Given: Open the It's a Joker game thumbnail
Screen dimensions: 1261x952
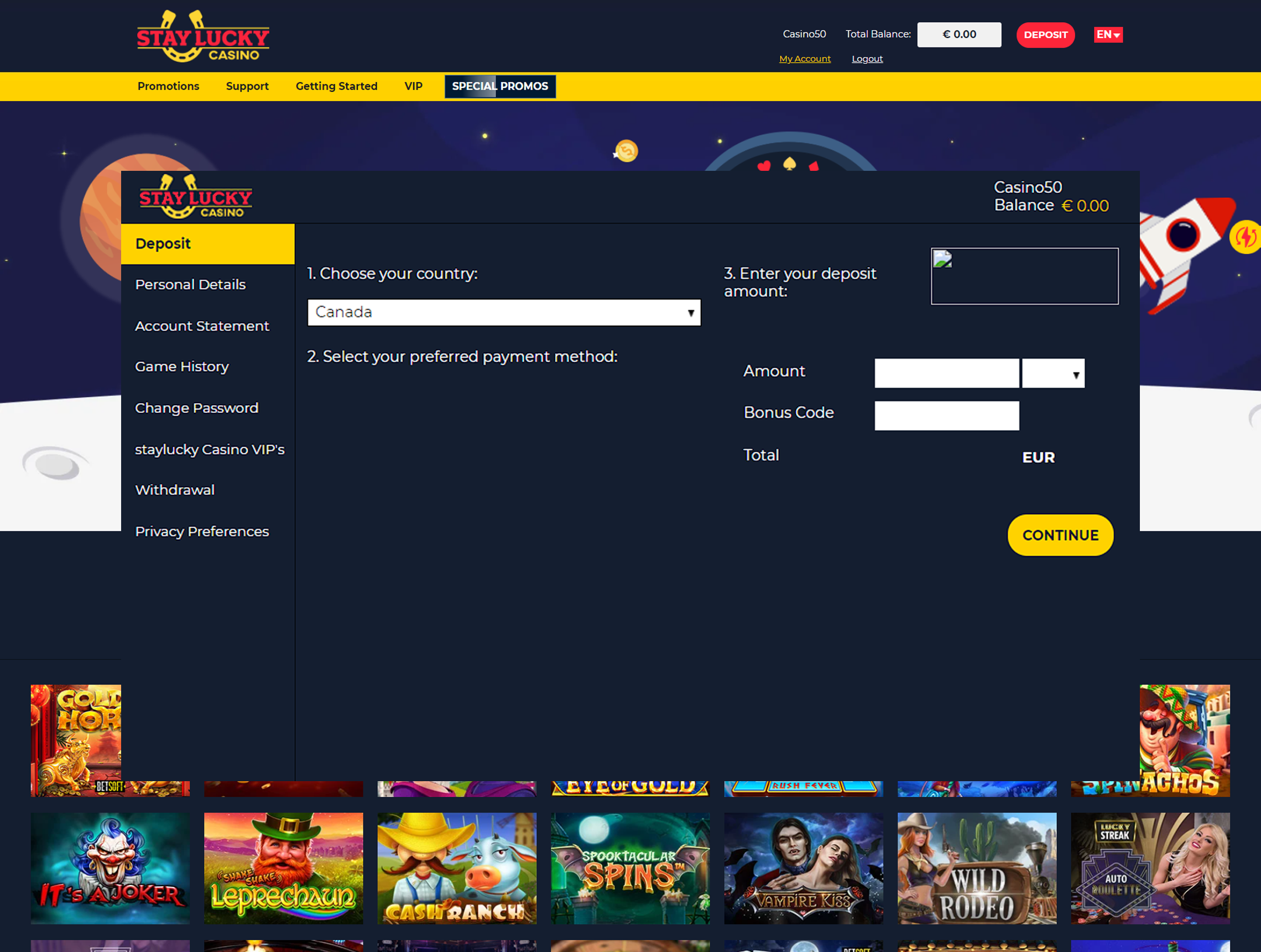Looking at the screenshot, I should coord(110,869).
